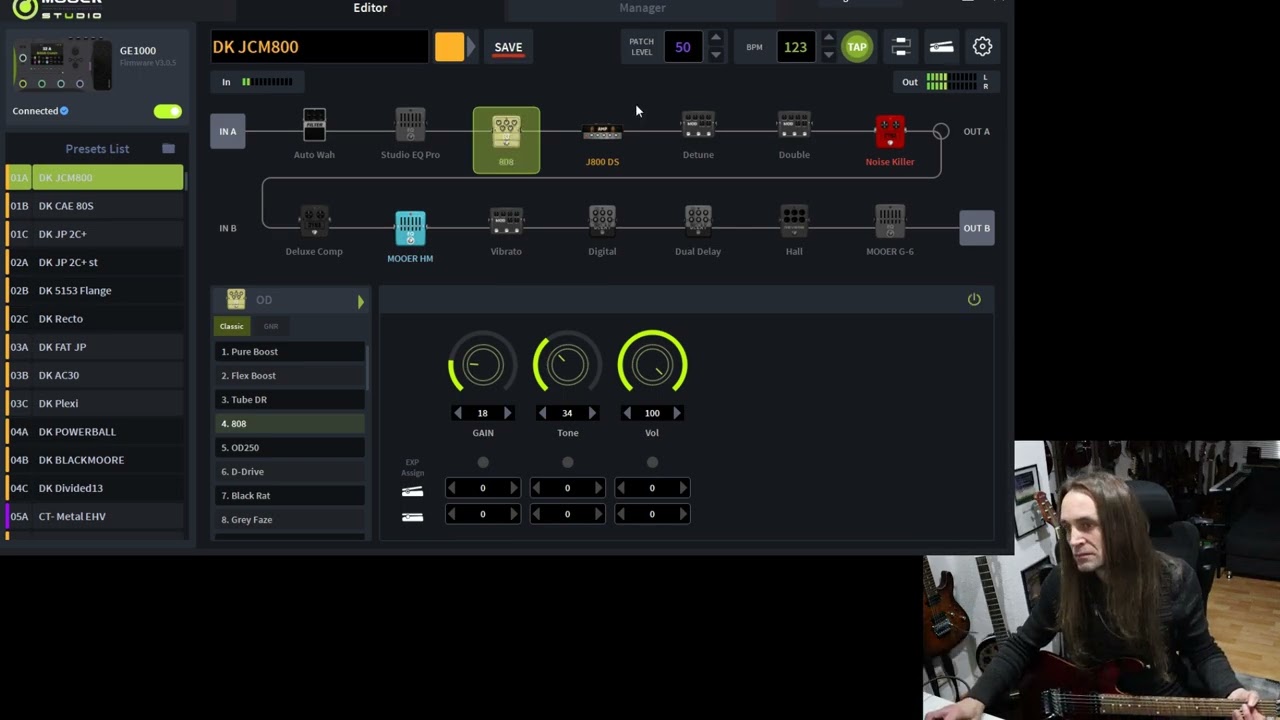Select the Auto Wah pedal block
1280x720 pixels.
click(314, 126)
